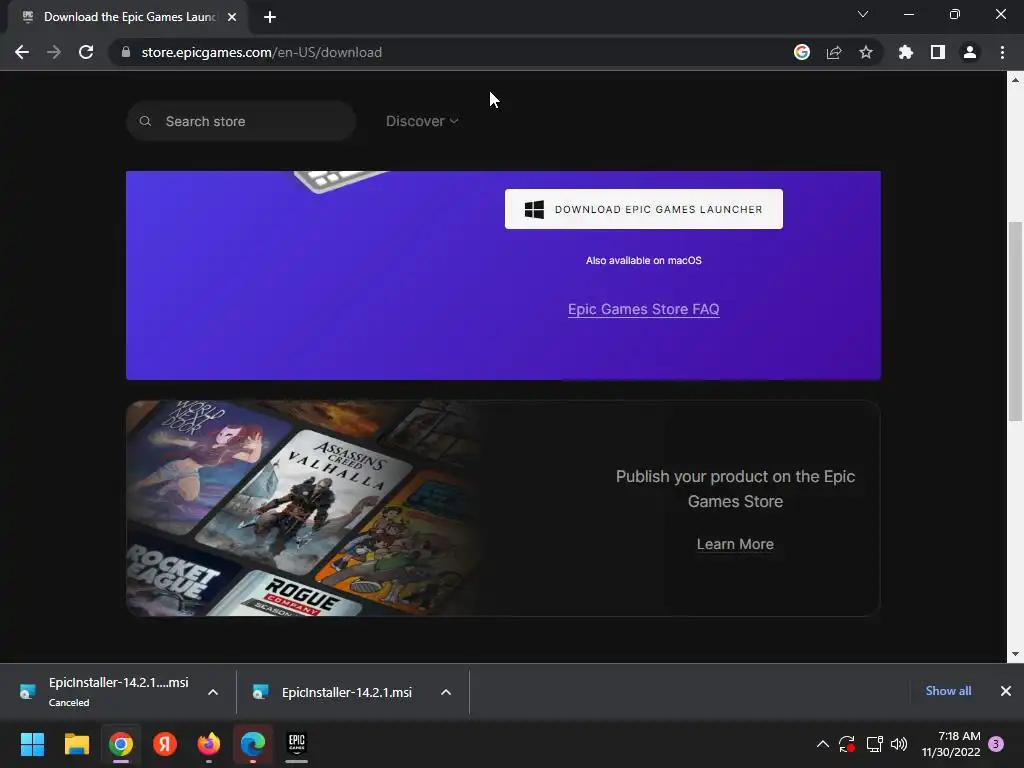Open Chrome's three-dot menu
Image resolution: width=1024 pixels, height=768 pixels.
(x=1002, y=52)
